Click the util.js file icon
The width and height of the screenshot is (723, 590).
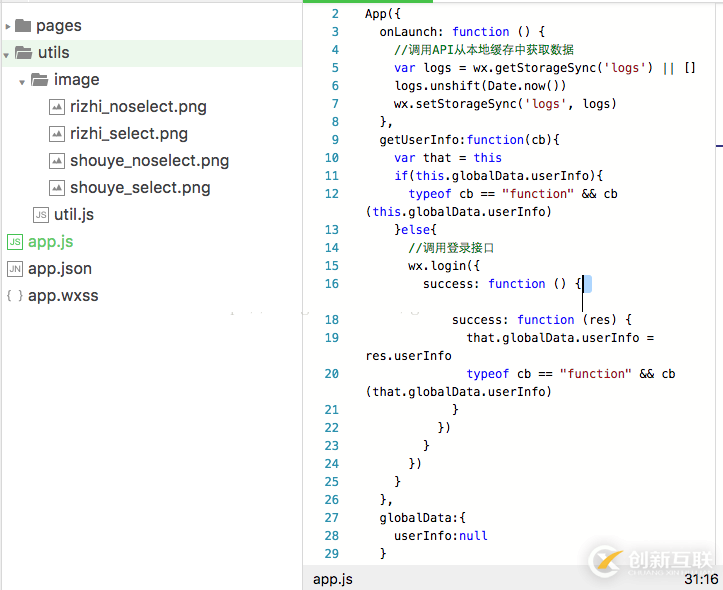pyautogui.click(x=40, y=215)
